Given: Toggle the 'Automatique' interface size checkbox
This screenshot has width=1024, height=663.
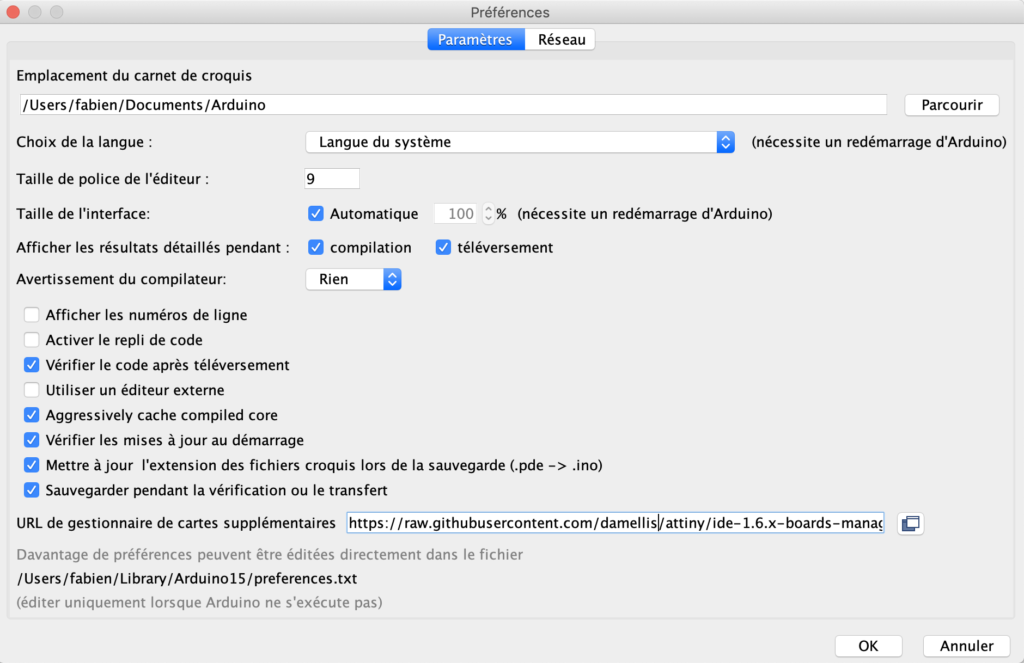Looking at the screenshot, I should tap(316, 213).
